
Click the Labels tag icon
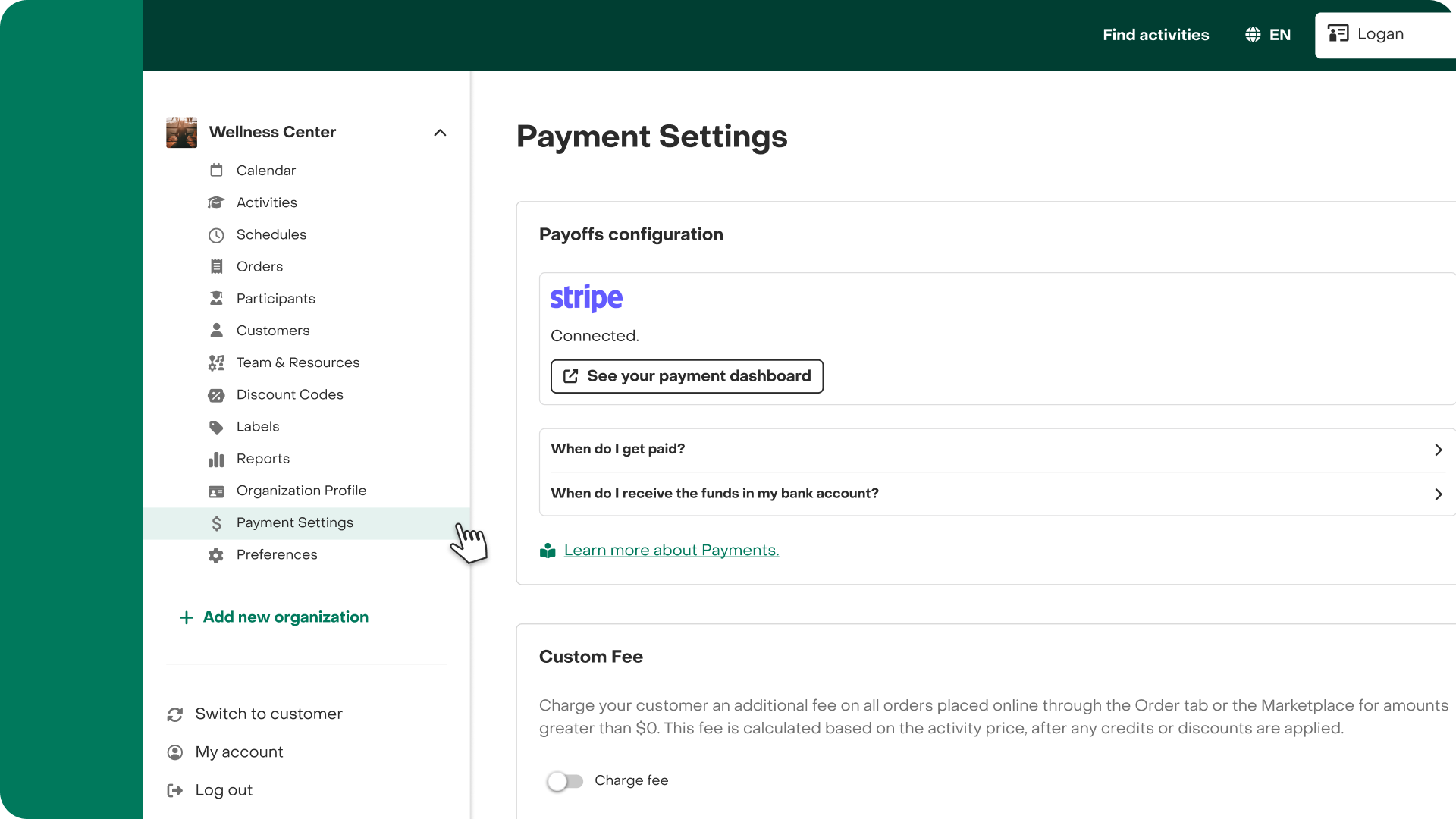[216, 427]
